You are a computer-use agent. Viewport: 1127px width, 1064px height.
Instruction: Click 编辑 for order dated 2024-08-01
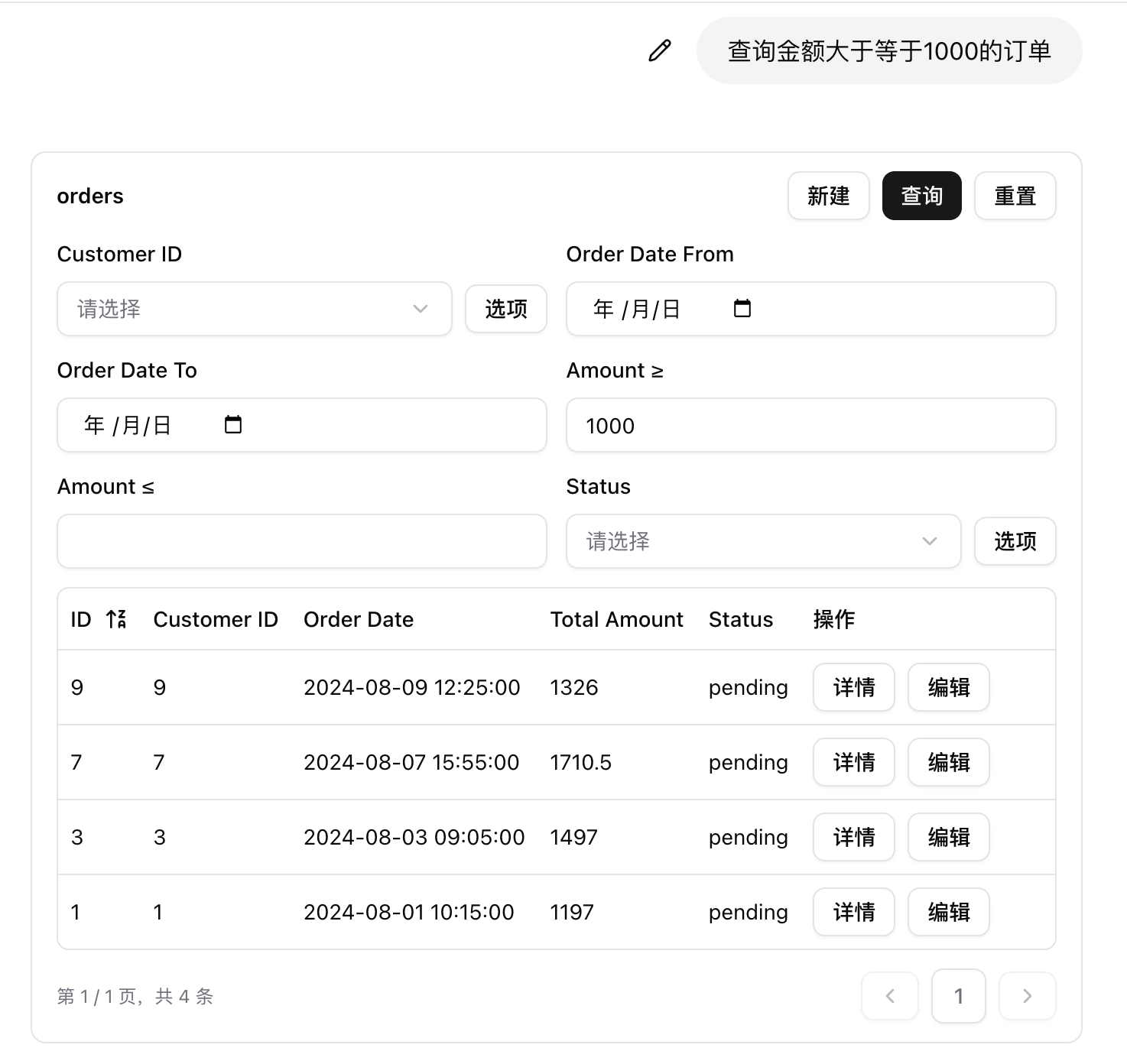pyautogui.click(x=948, y=912)
